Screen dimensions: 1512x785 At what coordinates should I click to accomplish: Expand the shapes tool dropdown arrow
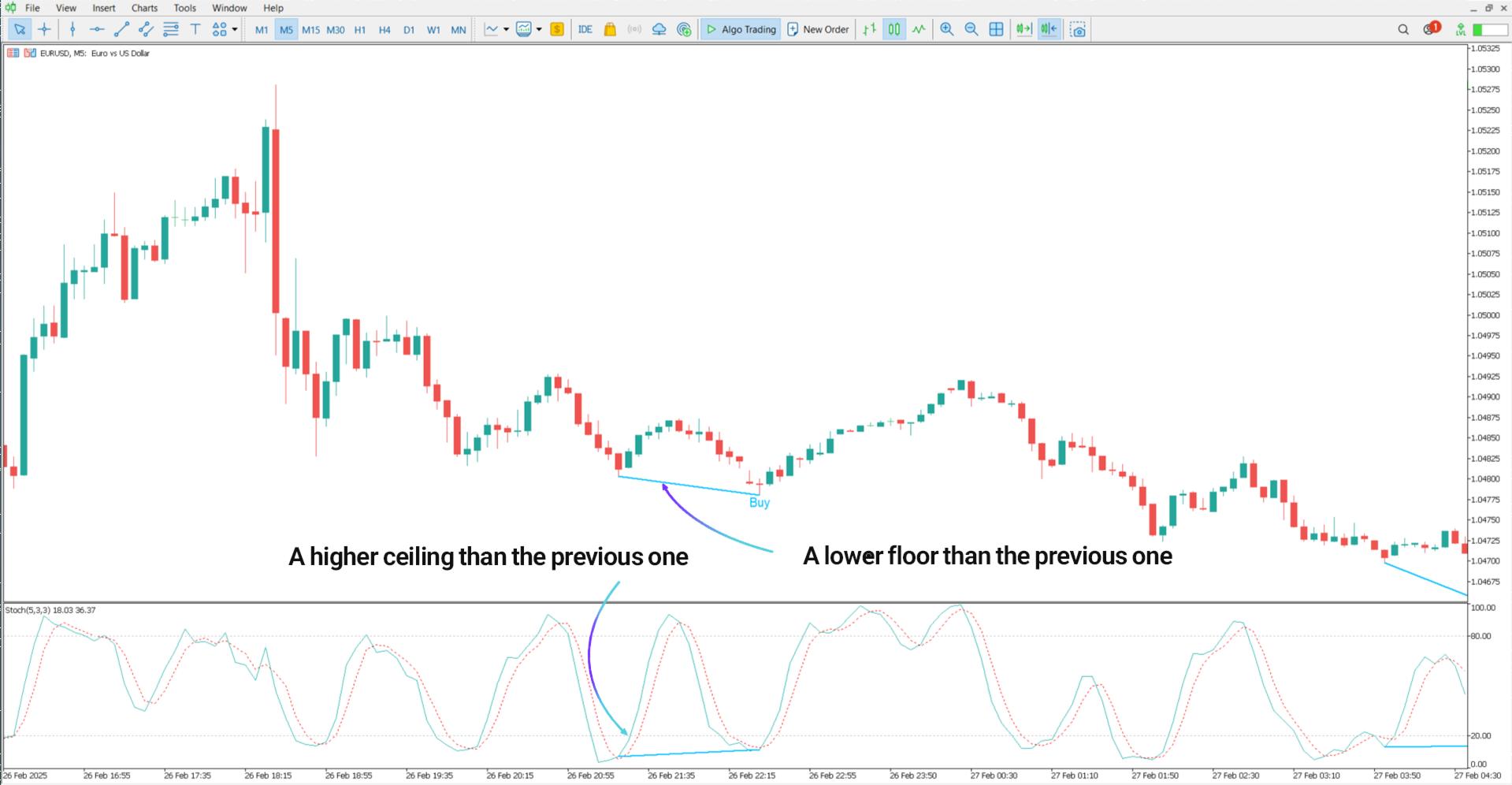coord(235,29)
